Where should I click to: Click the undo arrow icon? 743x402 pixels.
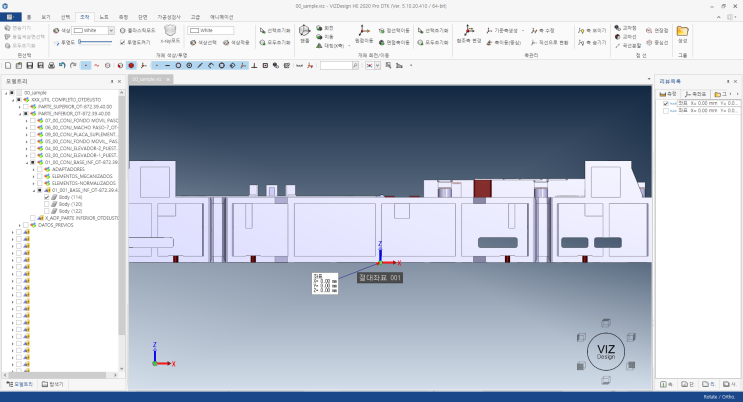click(x=62, y=65)
